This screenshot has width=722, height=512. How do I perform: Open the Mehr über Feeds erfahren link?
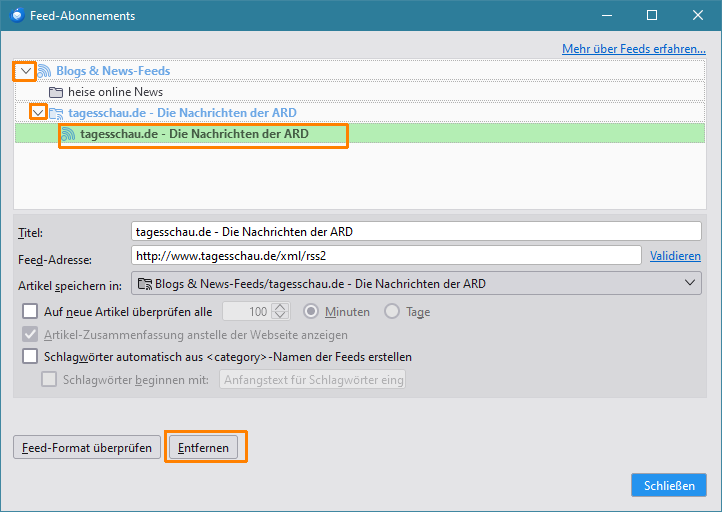[x=631, y=48]
